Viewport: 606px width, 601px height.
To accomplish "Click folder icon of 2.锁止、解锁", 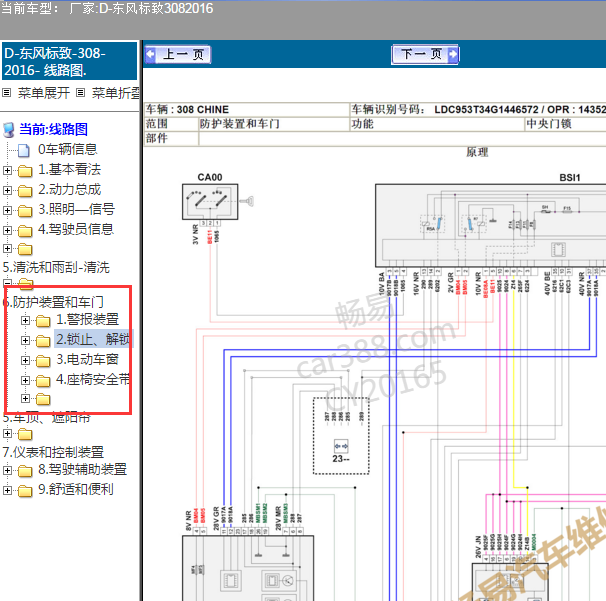I will click(43, 341).
